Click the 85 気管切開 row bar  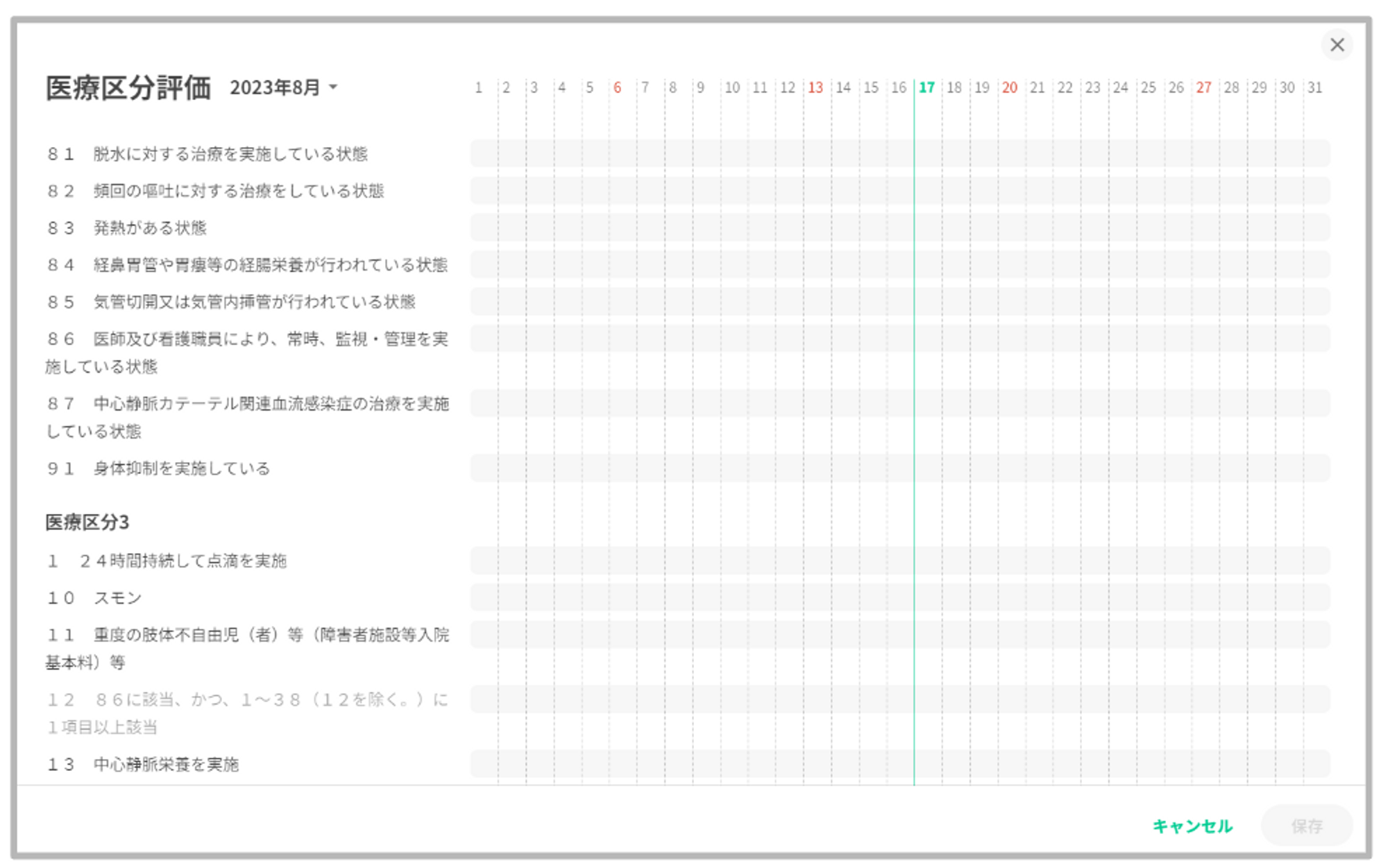899,302
